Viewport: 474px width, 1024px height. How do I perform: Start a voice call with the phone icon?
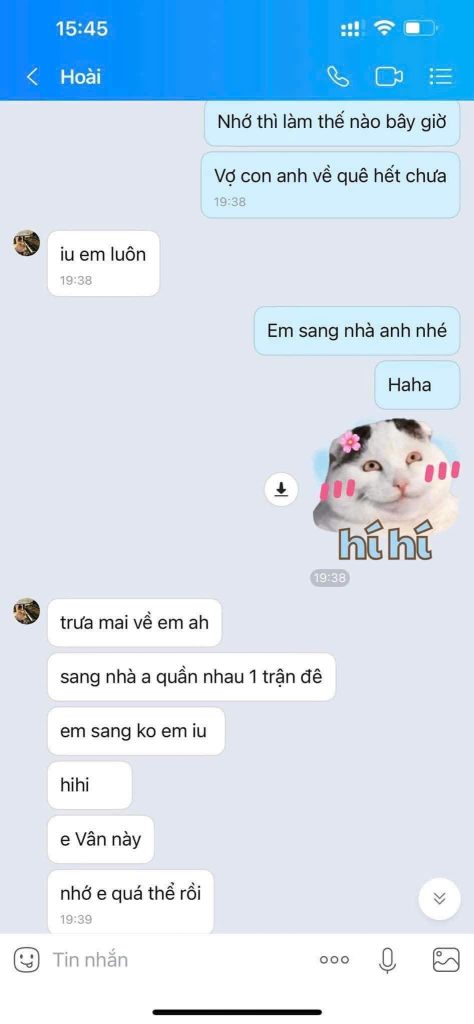[338, 77]
